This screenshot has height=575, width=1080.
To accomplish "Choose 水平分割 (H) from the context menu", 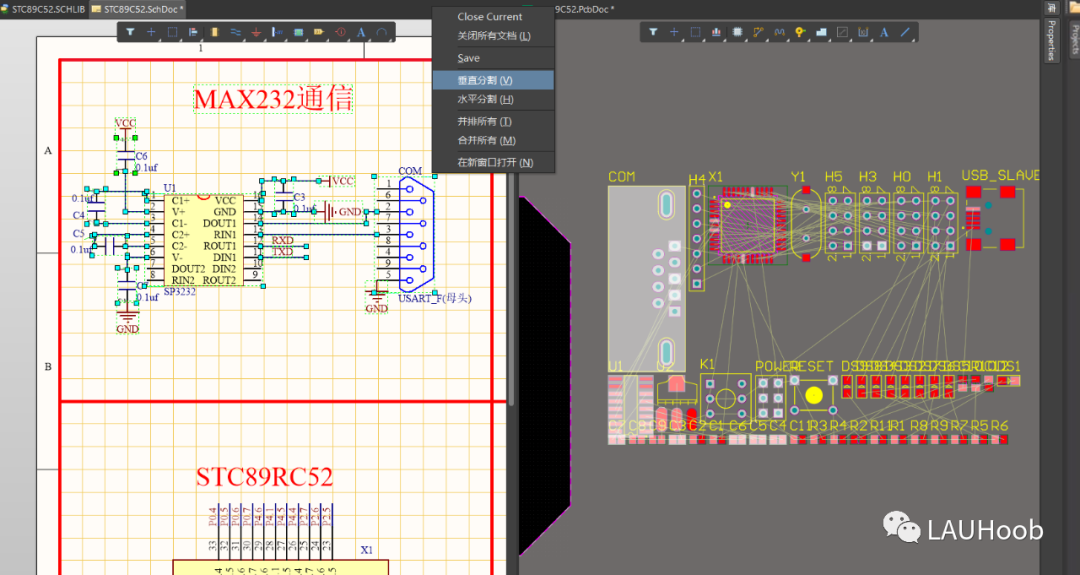I will (493, 99).
